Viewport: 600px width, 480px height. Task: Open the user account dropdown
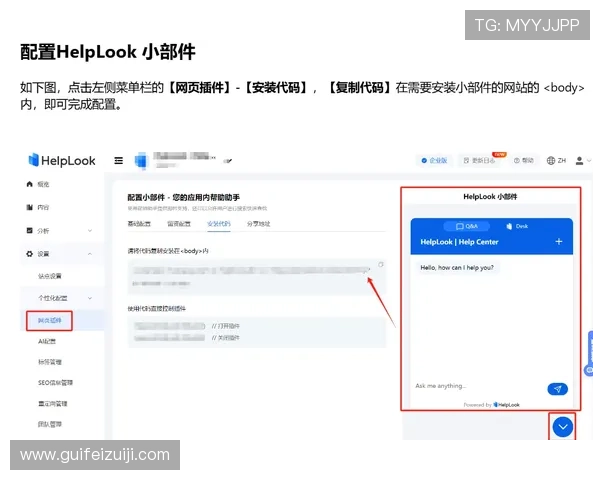(x=583, y=161)
